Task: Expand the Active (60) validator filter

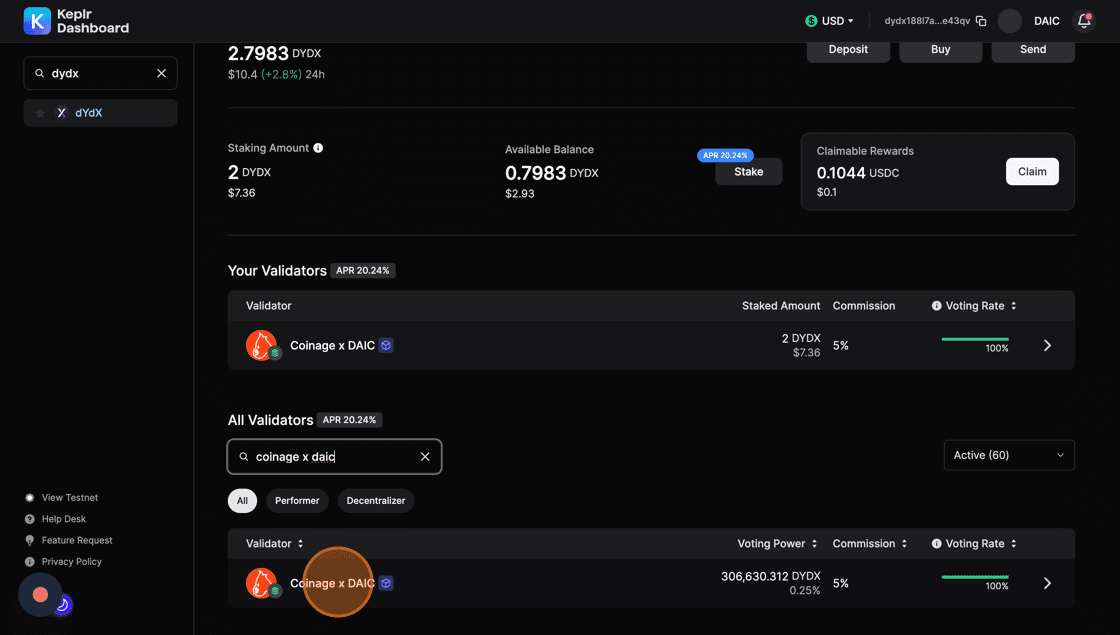Action: (x=1008, y=455)
